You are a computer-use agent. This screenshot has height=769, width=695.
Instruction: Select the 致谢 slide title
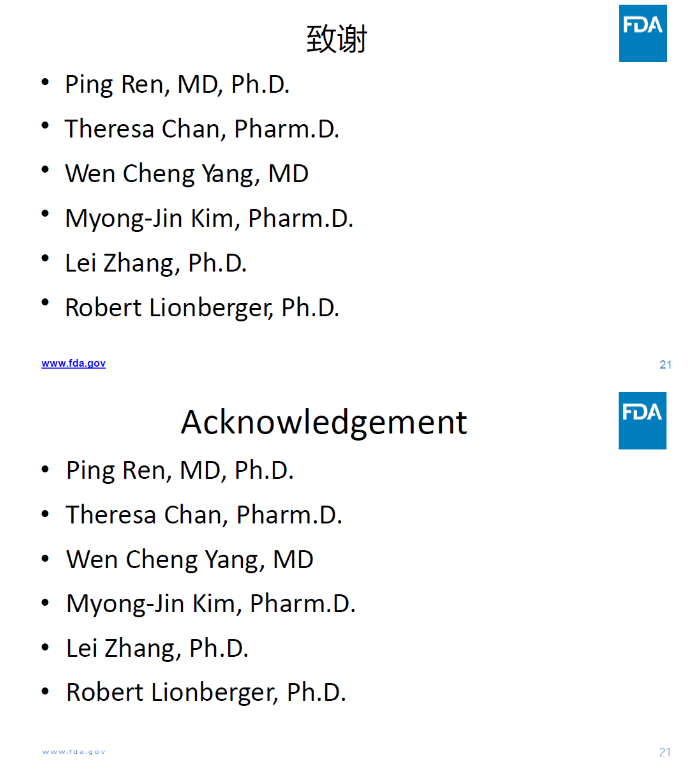[x=337, y=39]
